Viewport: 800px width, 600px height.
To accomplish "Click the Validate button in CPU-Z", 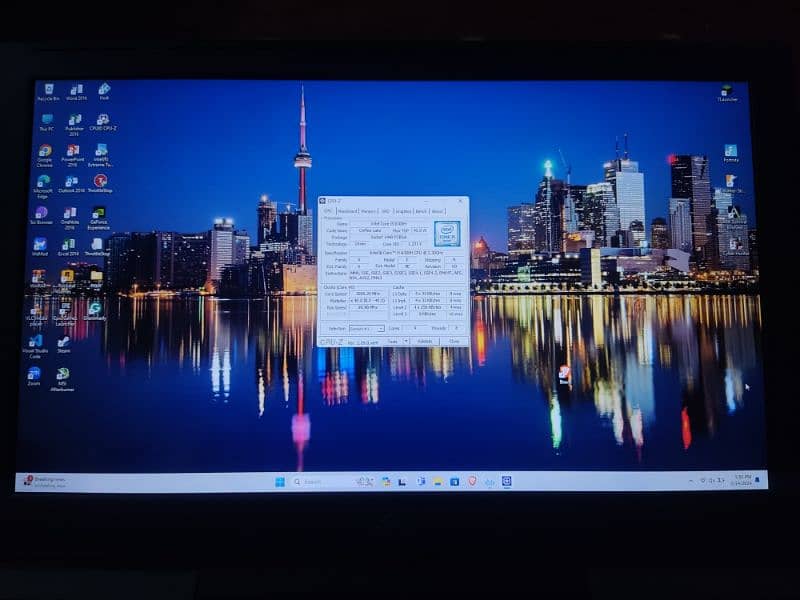I will (425, 341).
